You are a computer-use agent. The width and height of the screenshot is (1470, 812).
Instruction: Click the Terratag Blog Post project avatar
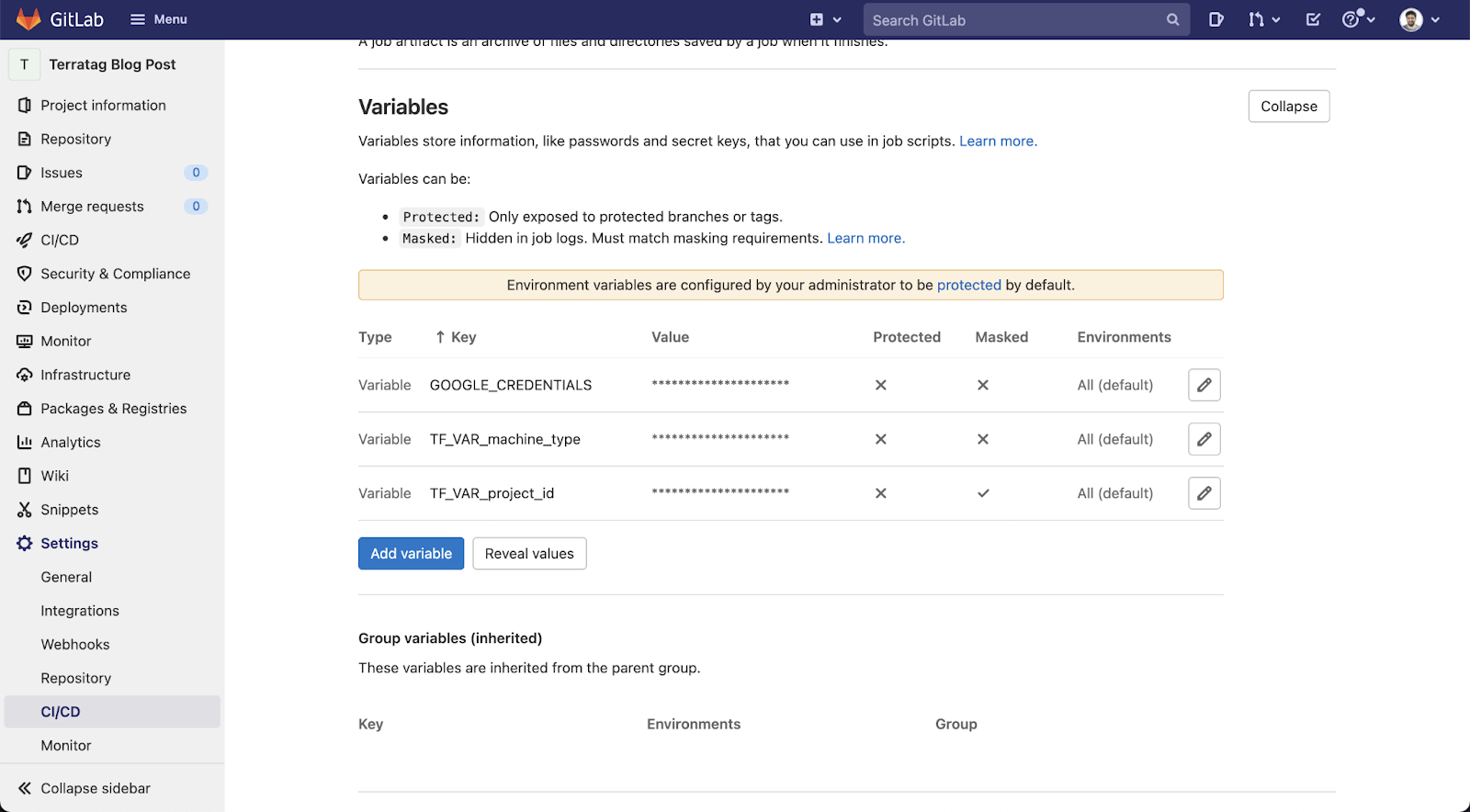tap(25, 64)
